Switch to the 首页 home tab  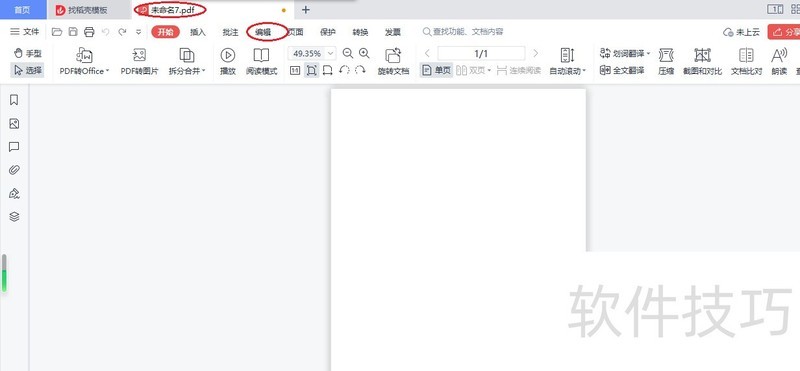coord(22,10)
